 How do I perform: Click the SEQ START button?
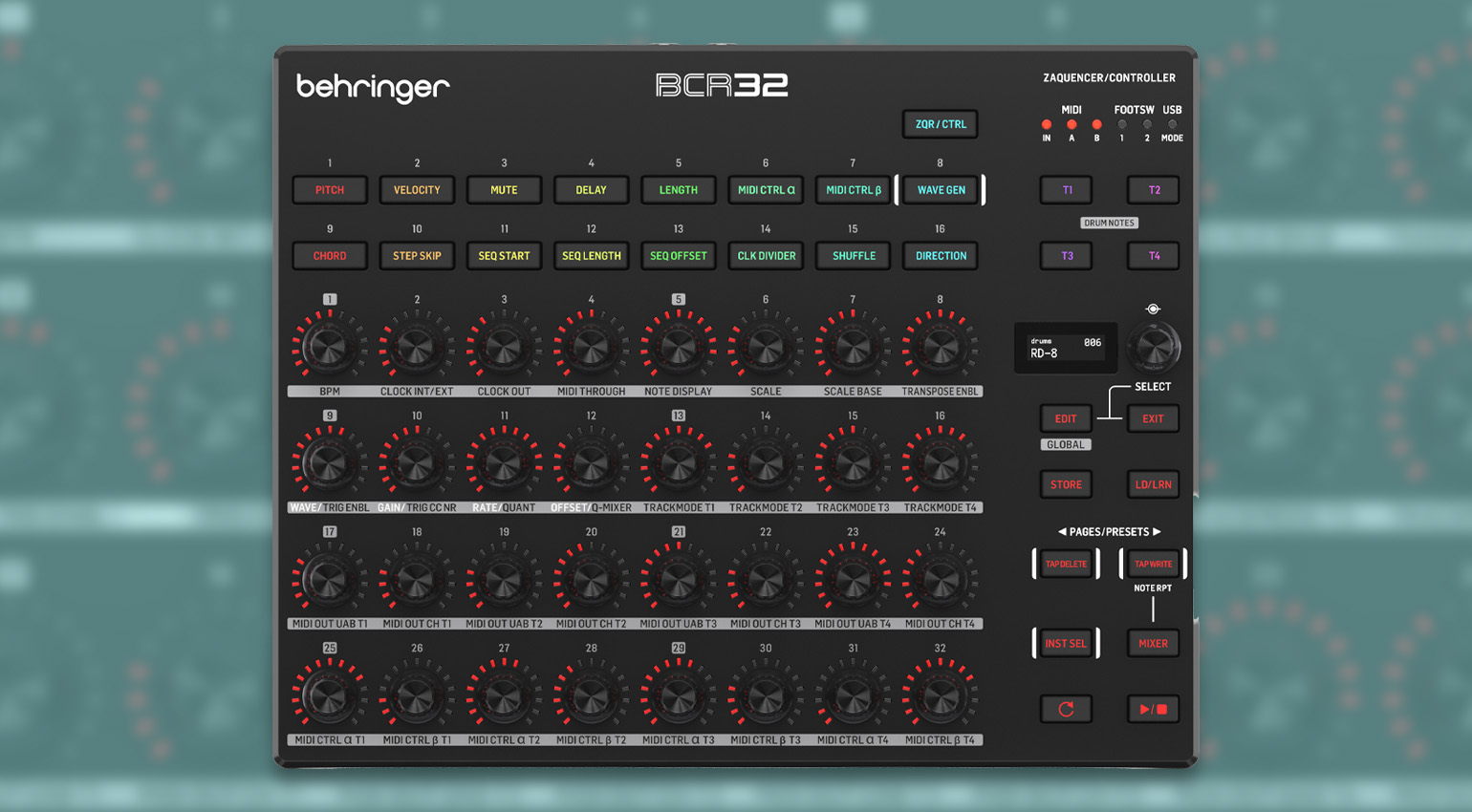point(504,256)
